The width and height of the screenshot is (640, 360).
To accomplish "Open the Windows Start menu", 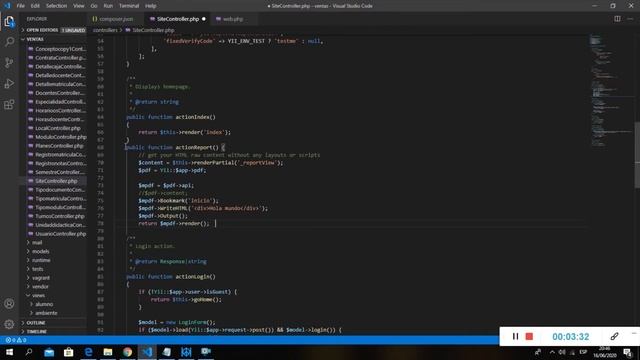I will tap(9, 352).
